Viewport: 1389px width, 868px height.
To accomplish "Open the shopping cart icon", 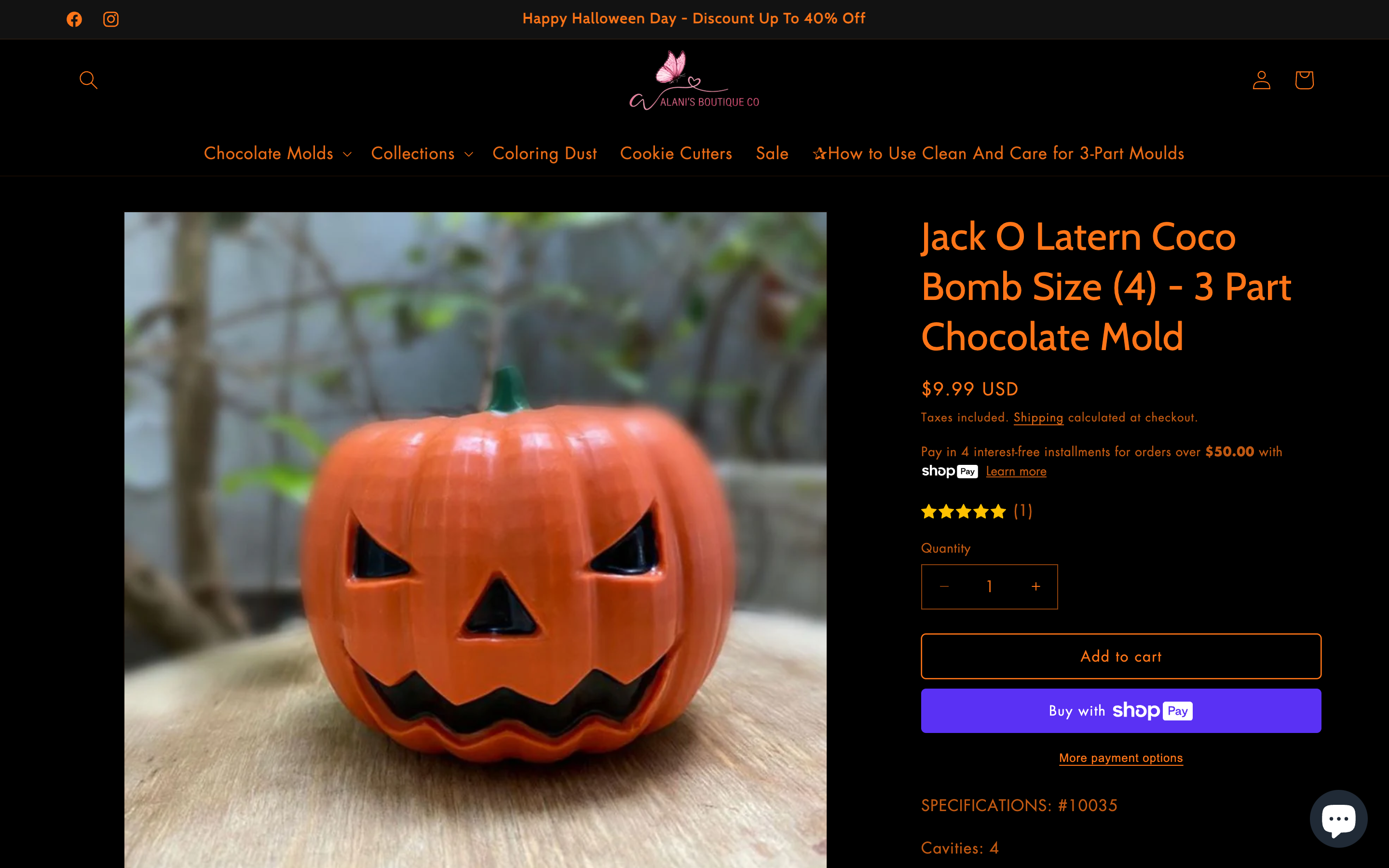I will [1304, 80].
